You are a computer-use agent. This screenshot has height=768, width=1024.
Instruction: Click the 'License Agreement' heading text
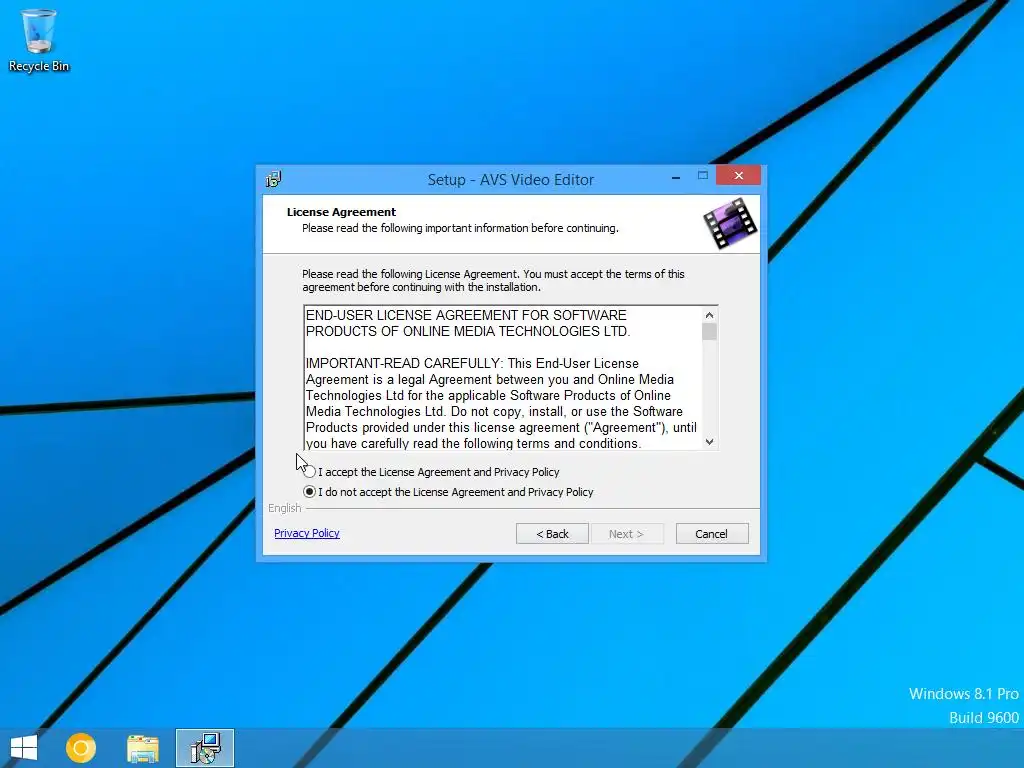342,212
